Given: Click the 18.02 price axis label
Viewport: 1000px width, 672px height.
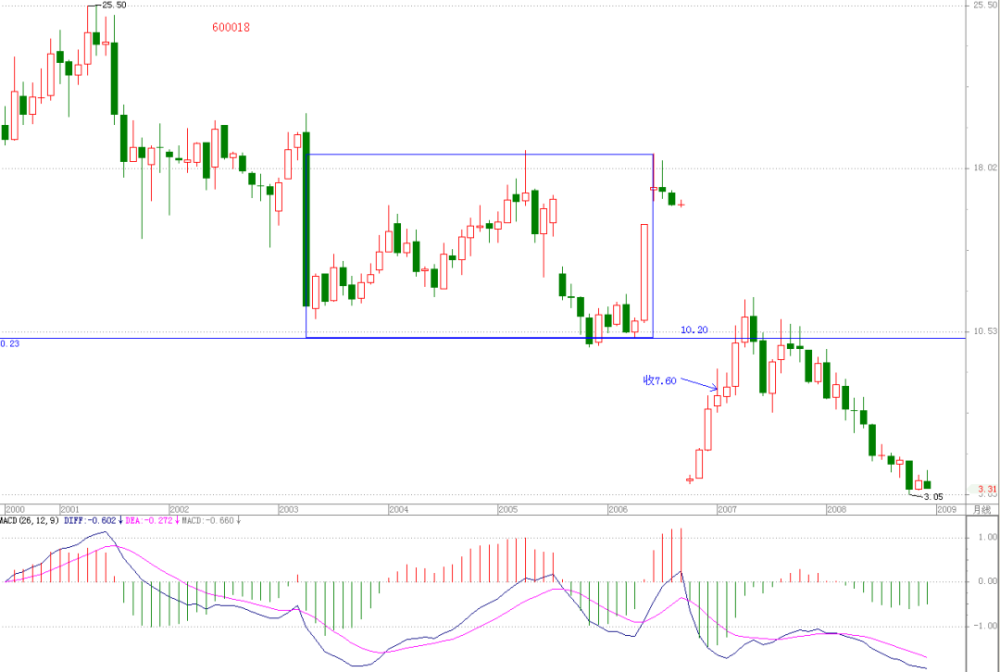Looking at the screenshot, I should pyautogui.click(x=985, y=168).
